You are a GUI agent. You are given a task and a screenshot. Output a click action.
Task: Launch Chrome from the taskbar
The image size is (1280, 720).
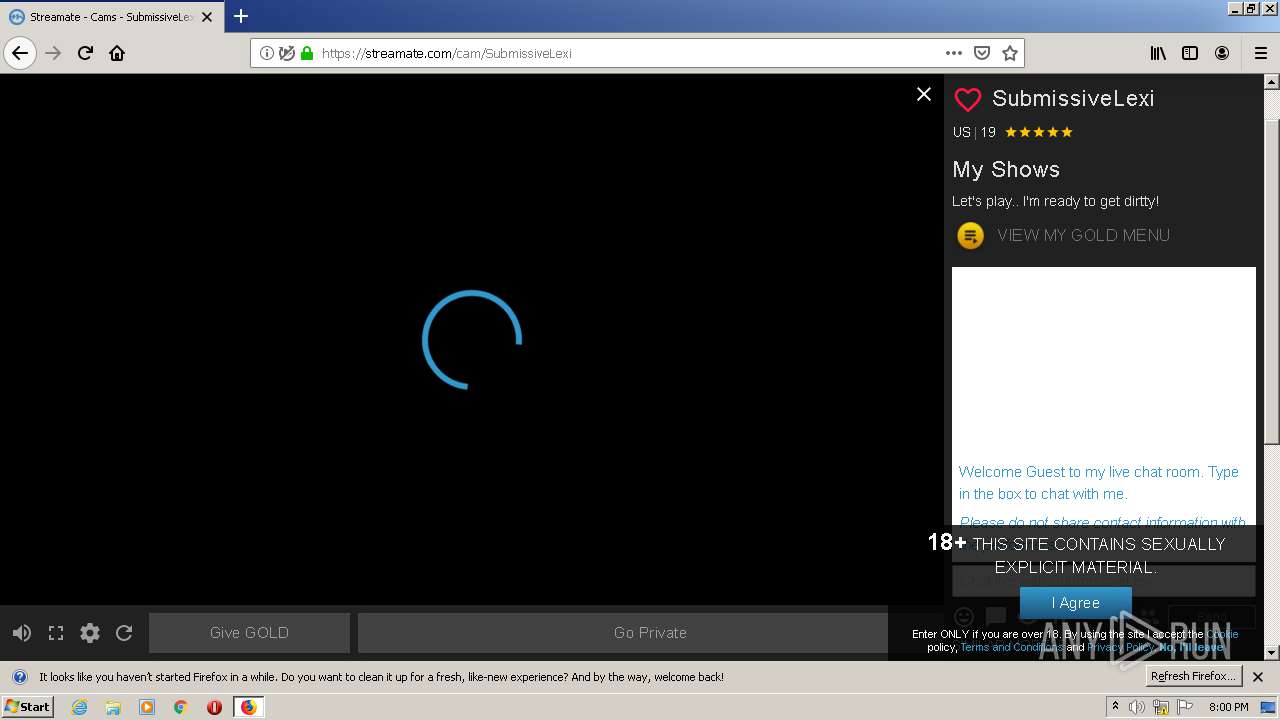pyautogui.click(x=180, y=707)
